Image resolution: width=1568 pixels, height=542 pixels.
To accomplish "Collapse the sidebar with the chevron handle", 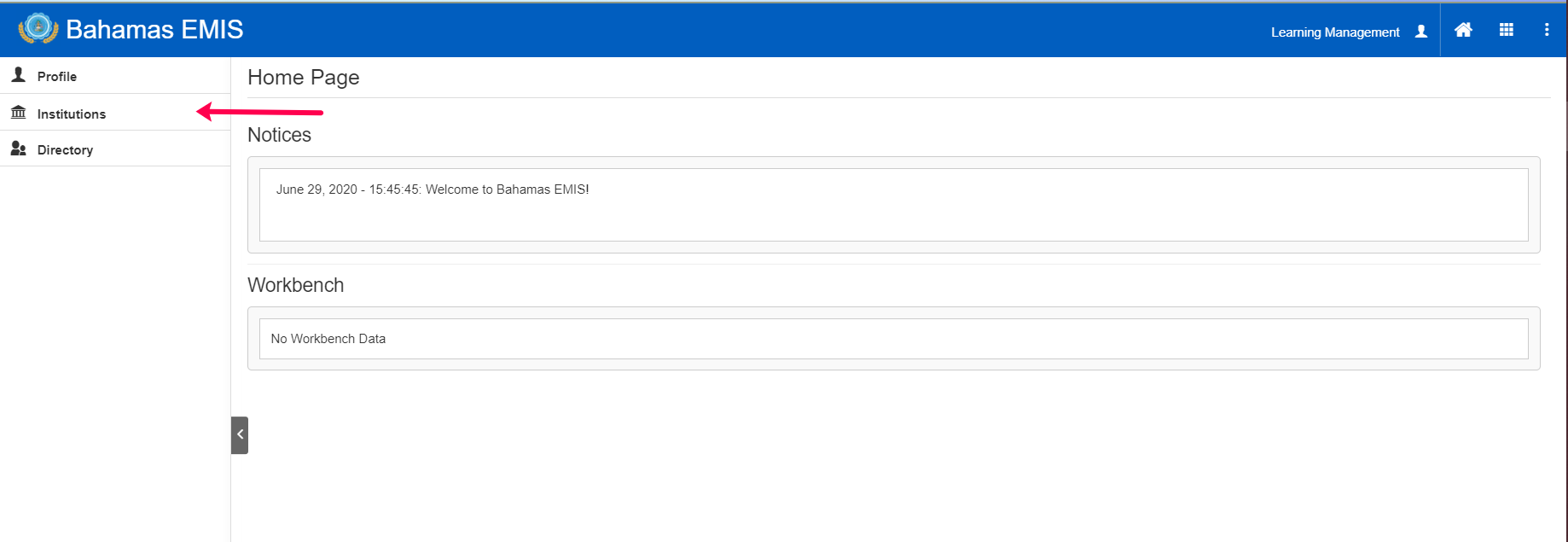I will click(x=240, y=434).
